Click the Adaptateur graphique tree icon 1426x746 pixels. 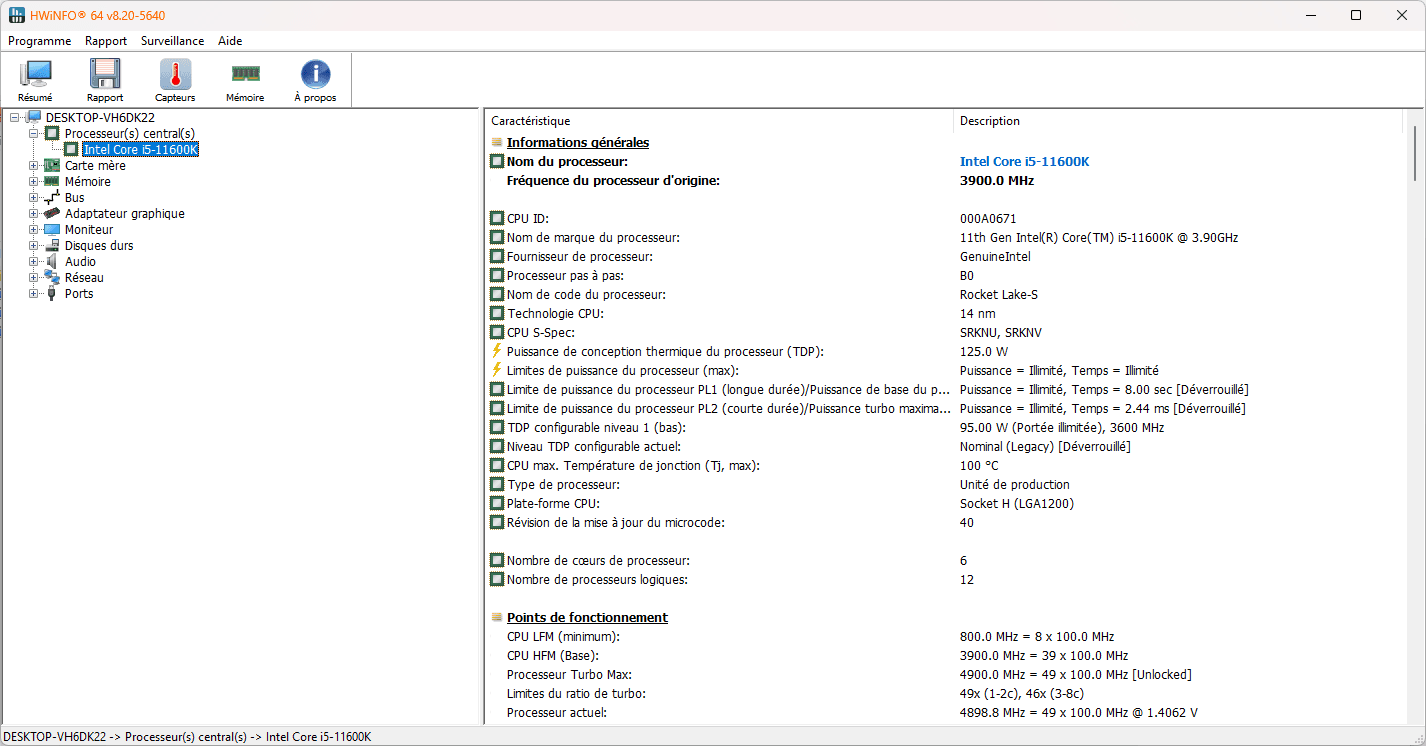point(51,214)
